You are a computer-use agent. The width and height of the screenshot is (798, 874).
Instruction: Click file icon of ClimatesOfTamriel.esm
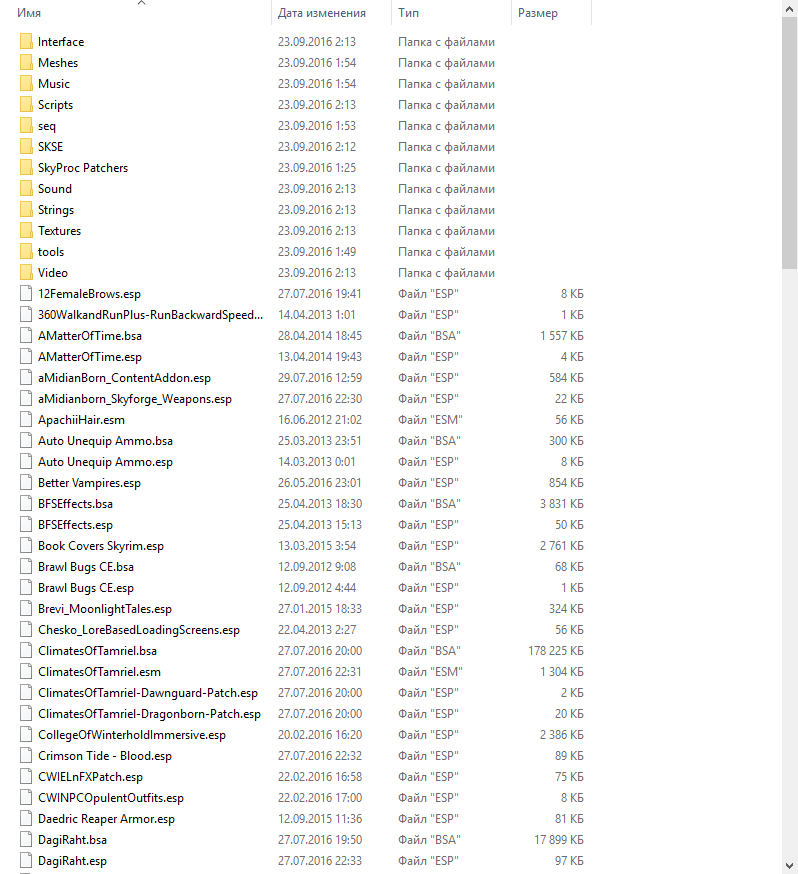point(26,672)
